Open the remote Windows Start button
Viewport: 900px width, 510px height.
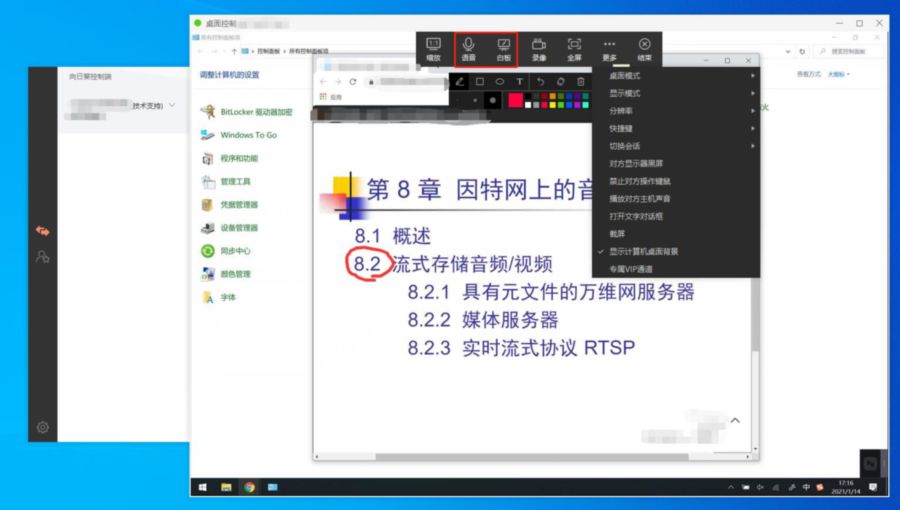tap(203, 487)
